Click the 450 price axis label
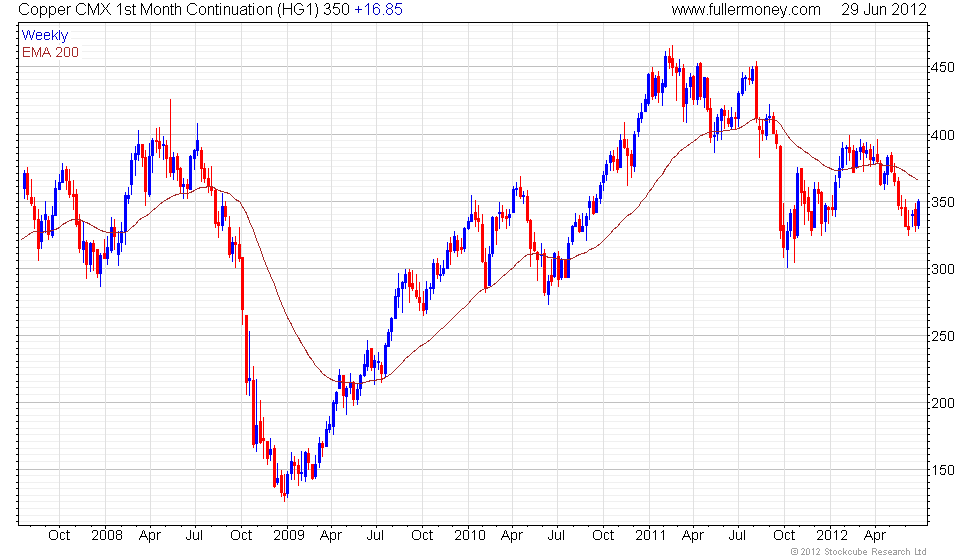This screenshot has height=560, width=980. [942, 68]
